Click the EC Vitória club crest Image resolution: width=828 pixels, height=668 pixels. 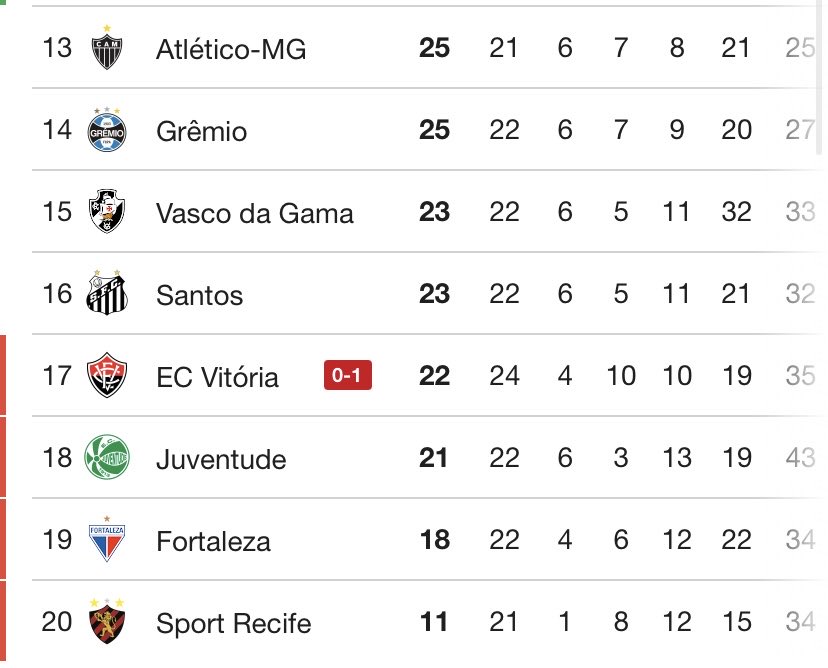107,376
